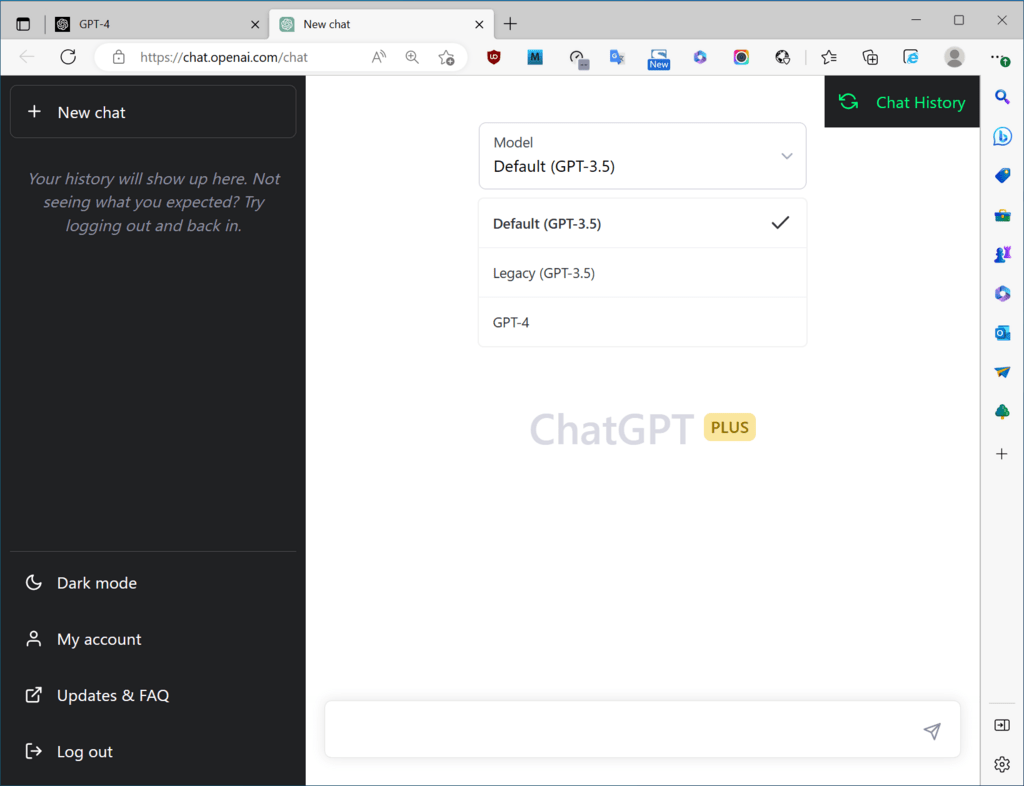Screen dimensions: 1024x786
Task: Click the plus icon to customize sidebar
Action: click(x=1002, y=454)
